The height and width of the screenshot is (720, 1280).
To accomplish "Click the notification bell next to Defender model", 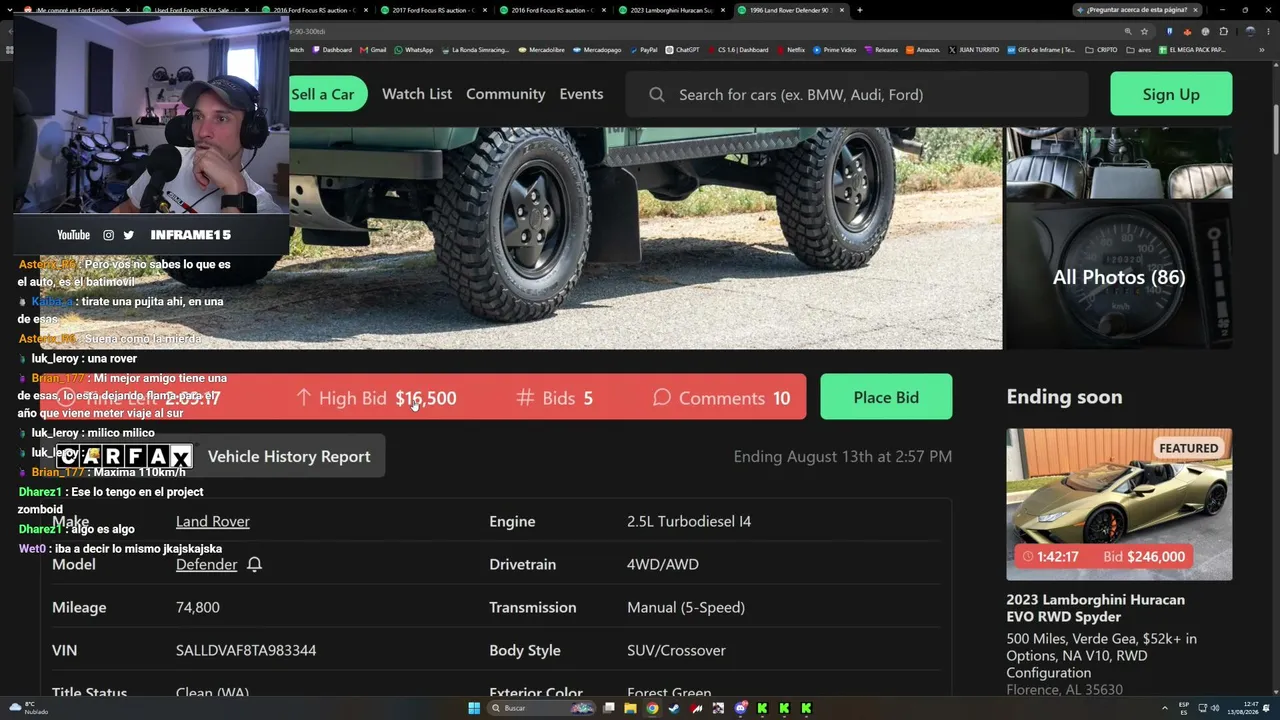I will tap(254, 565).
